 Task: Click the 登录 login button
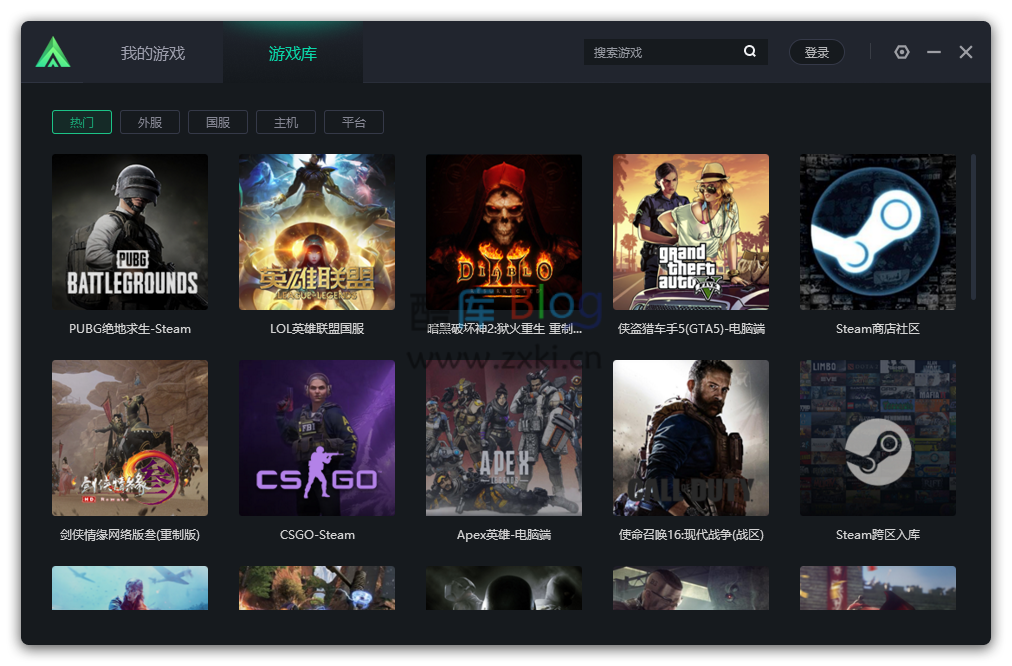point(817,52)
